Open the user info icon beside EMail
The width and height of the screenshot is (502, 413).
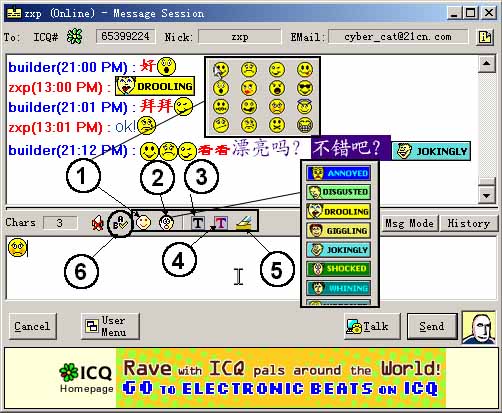point(485,37)
